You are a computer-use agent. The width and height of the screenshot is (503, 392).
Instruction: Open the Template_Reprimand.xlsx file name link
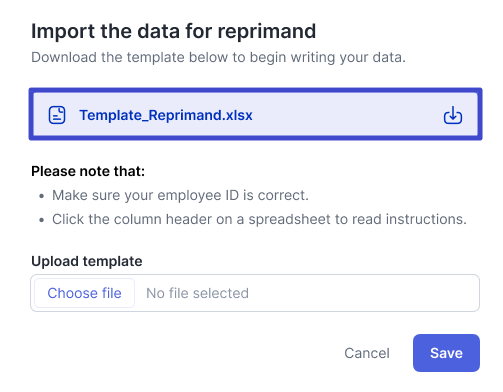pyautogui.click(x=166, y=115)
